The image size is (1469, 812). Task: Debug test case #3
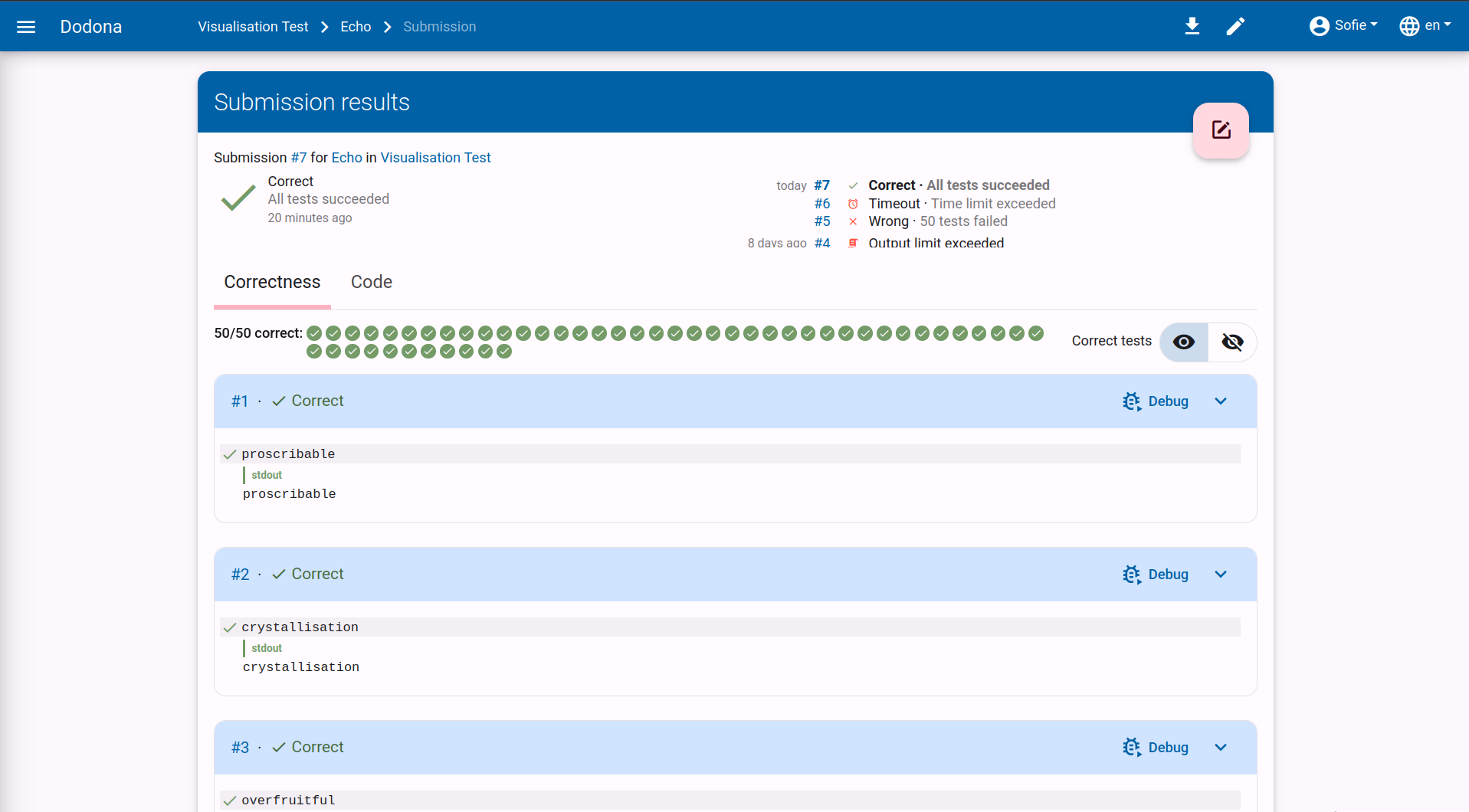click(x=1156, y=748)
